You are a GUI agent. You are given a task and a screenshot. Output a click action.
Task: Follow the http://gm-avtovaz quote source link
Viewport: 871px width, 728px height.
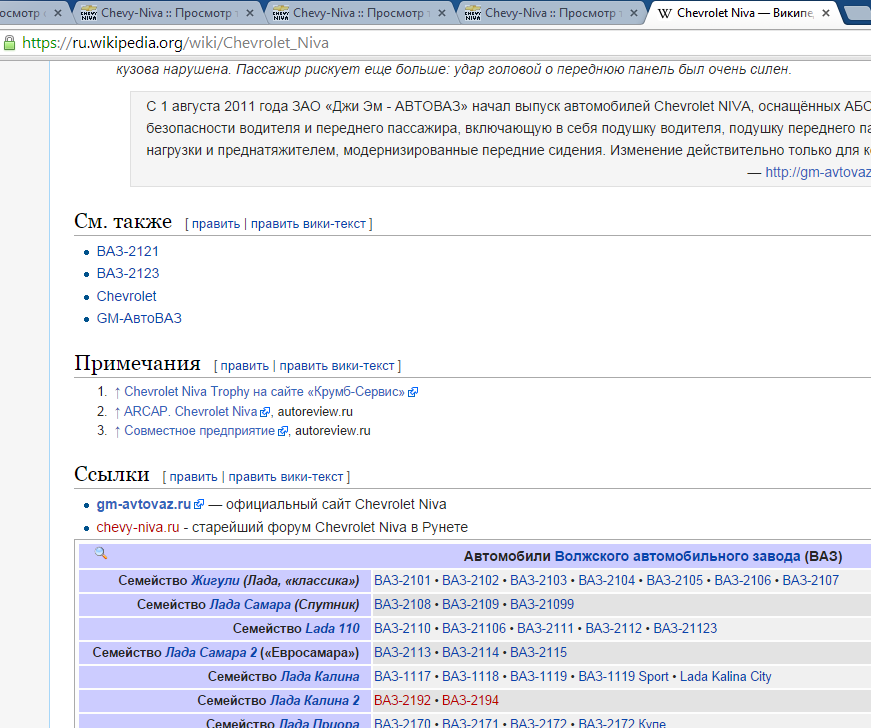[818, 173]
